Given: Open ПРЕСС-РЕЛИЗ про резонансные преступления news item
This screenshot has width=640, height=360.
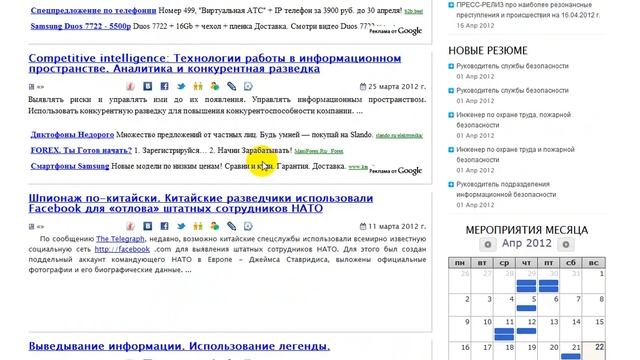Looking at the screenshot, I should tap(528, 10).
